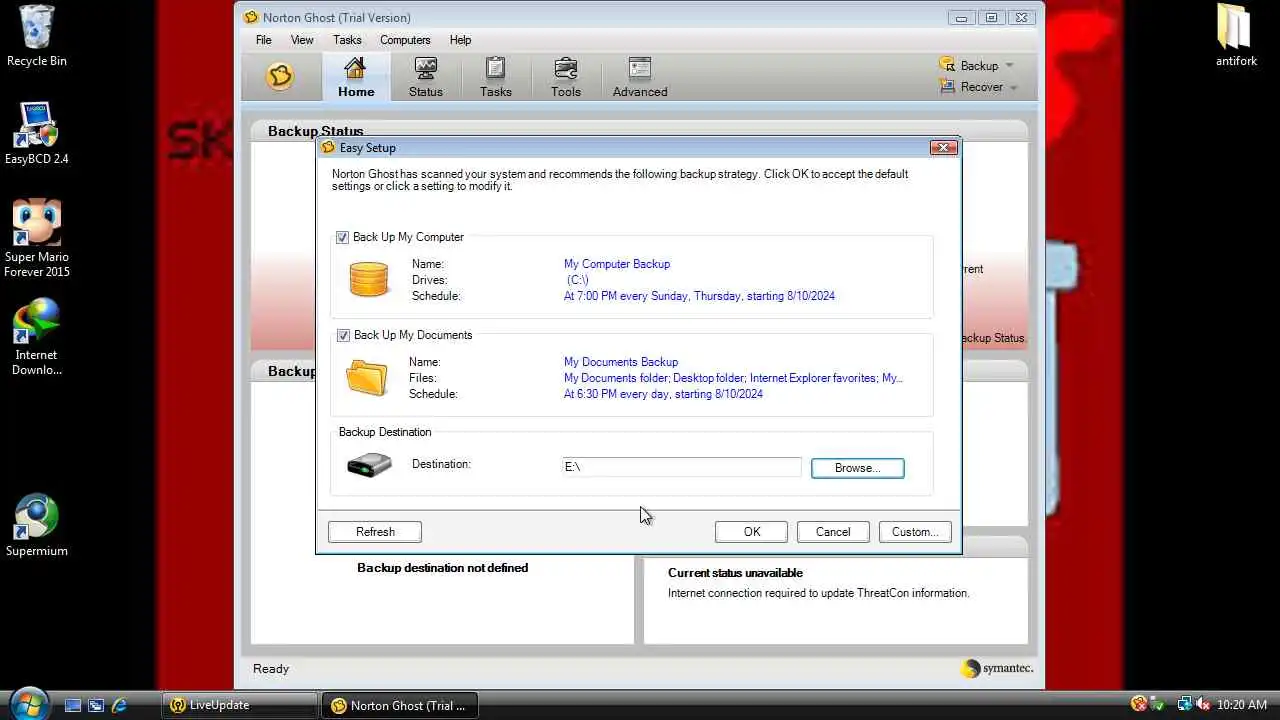Switch to the LiveUpdate taskbar window

point(239,705)
